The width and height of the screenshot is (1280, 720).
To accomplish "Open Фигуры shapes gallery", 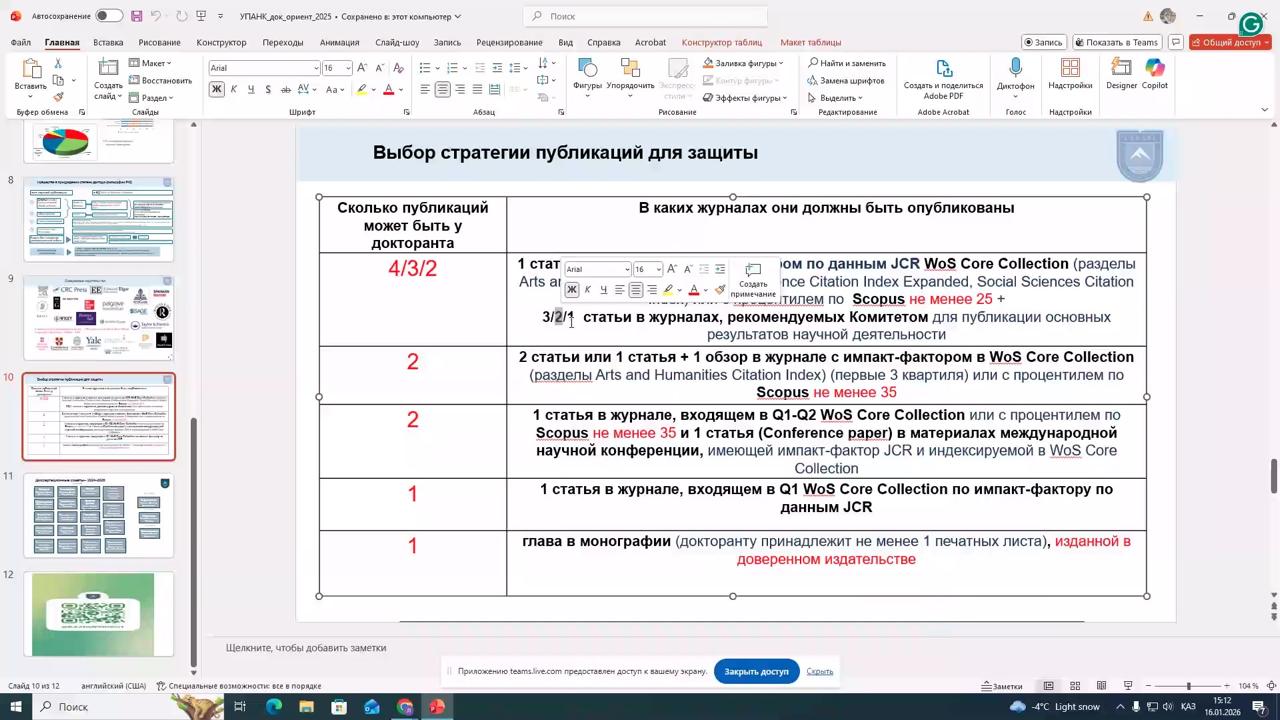I will (587, 73).
